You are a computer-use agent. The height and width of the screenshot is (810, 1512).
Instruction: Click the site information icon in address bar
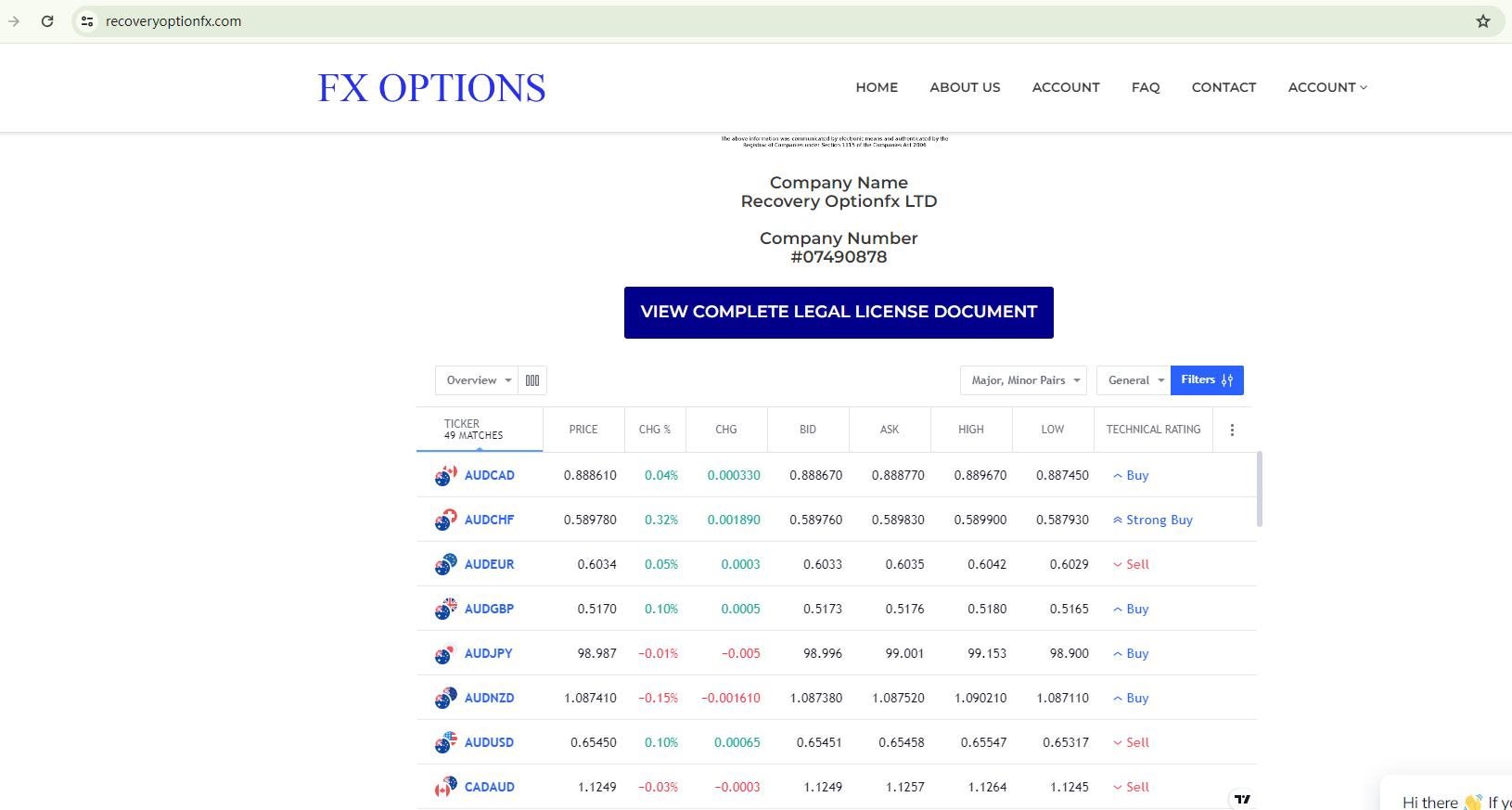(x=87, y=21)
